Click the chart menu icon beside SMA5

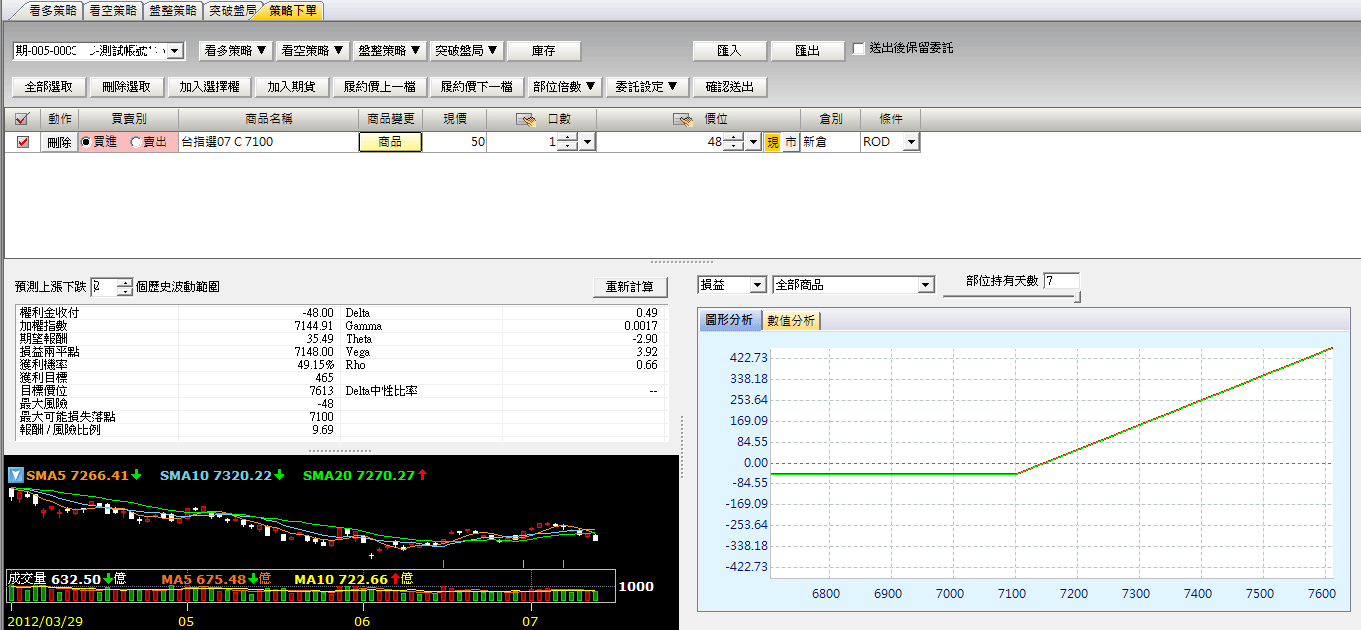point(15,475)
